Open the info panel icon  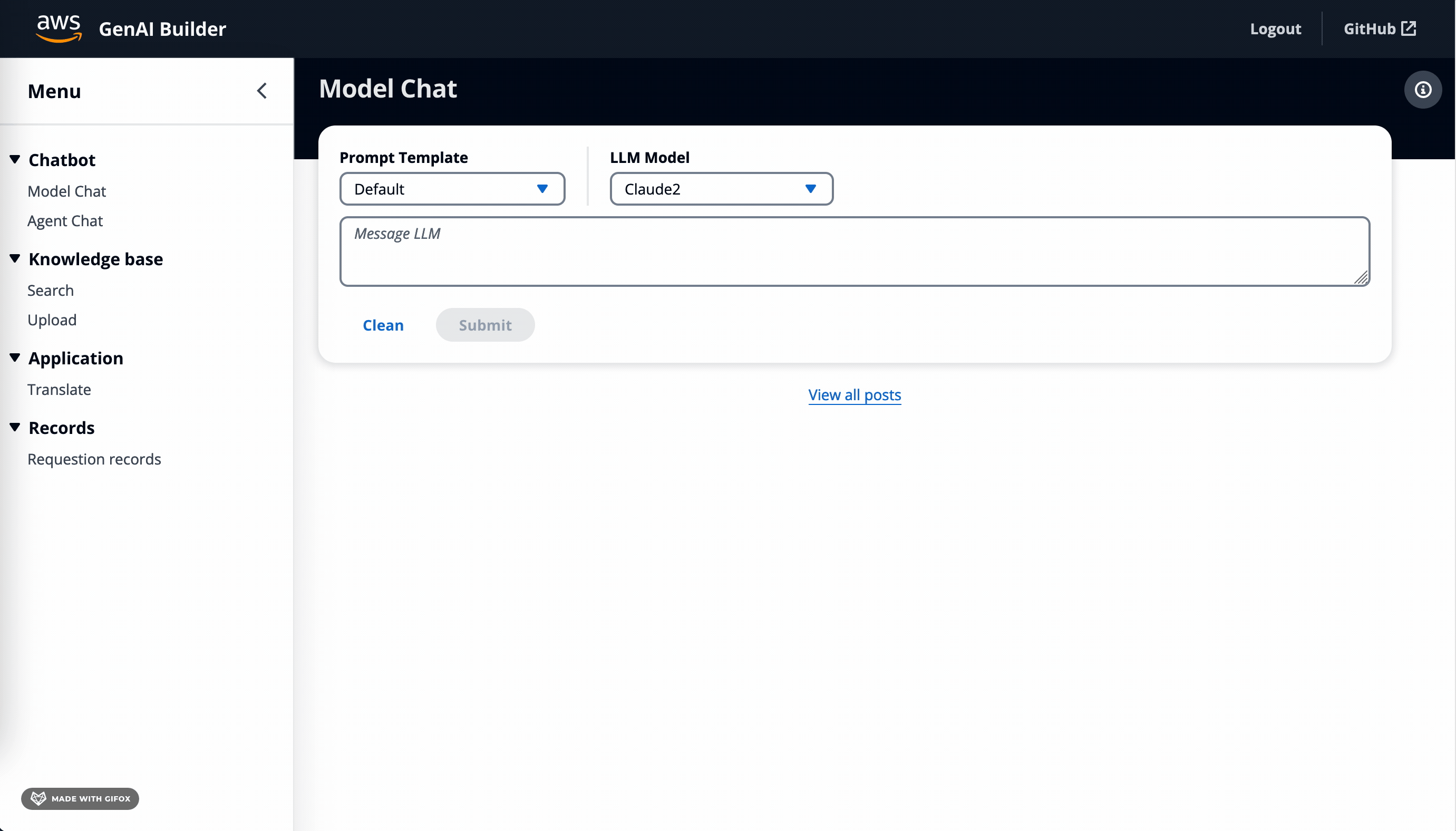tap(1422, 90)
